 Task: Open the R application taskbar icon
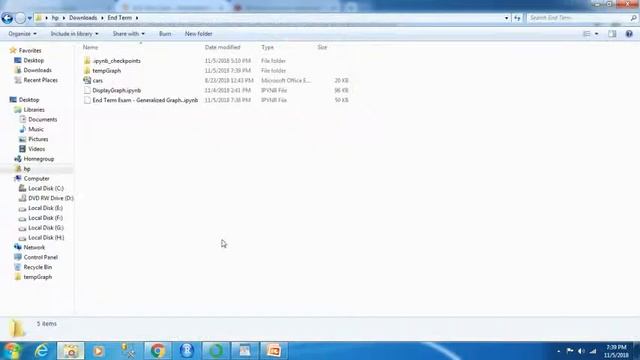[187, 351]
